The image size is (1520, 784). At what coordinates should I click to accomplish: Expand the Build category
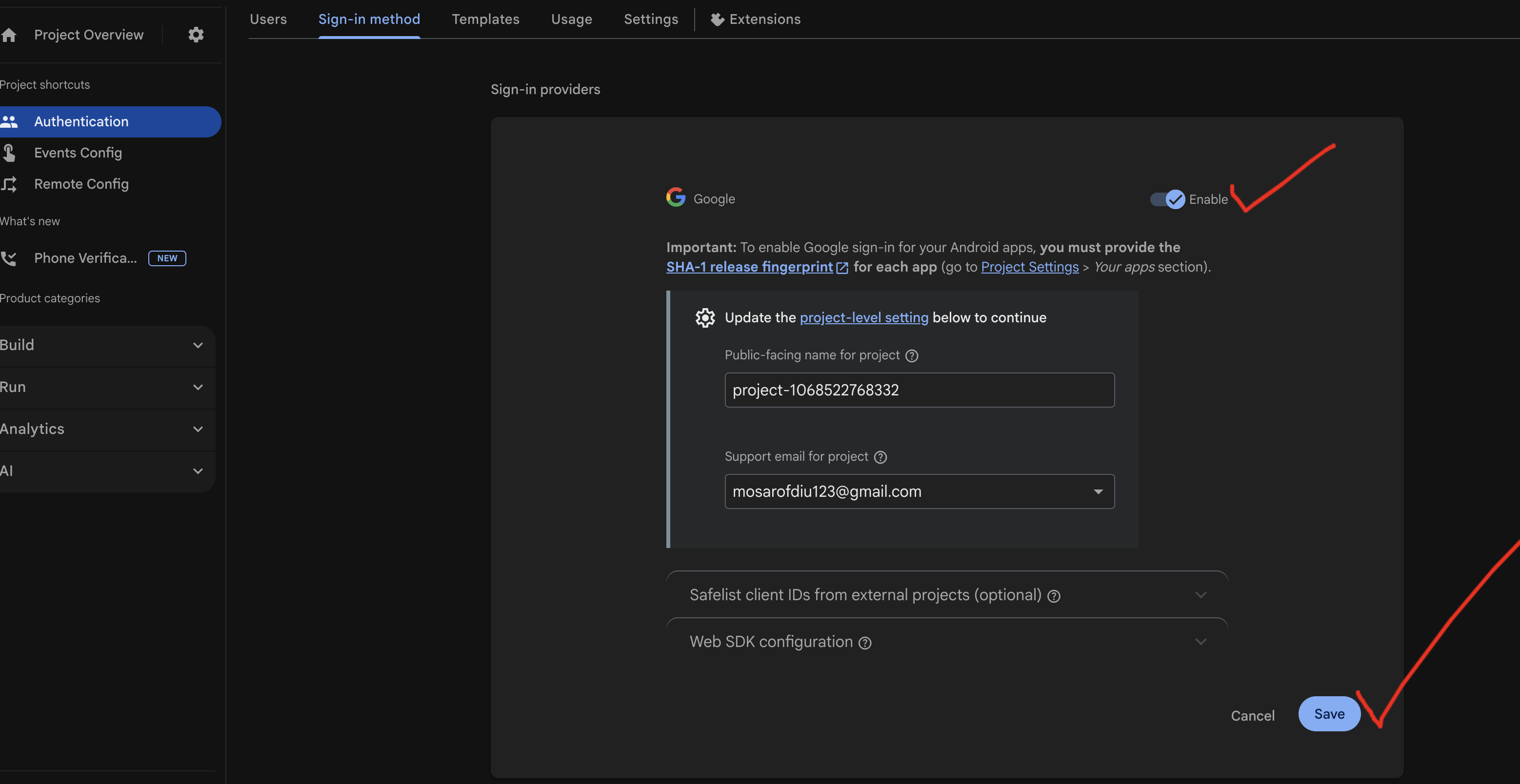[107, 346]
